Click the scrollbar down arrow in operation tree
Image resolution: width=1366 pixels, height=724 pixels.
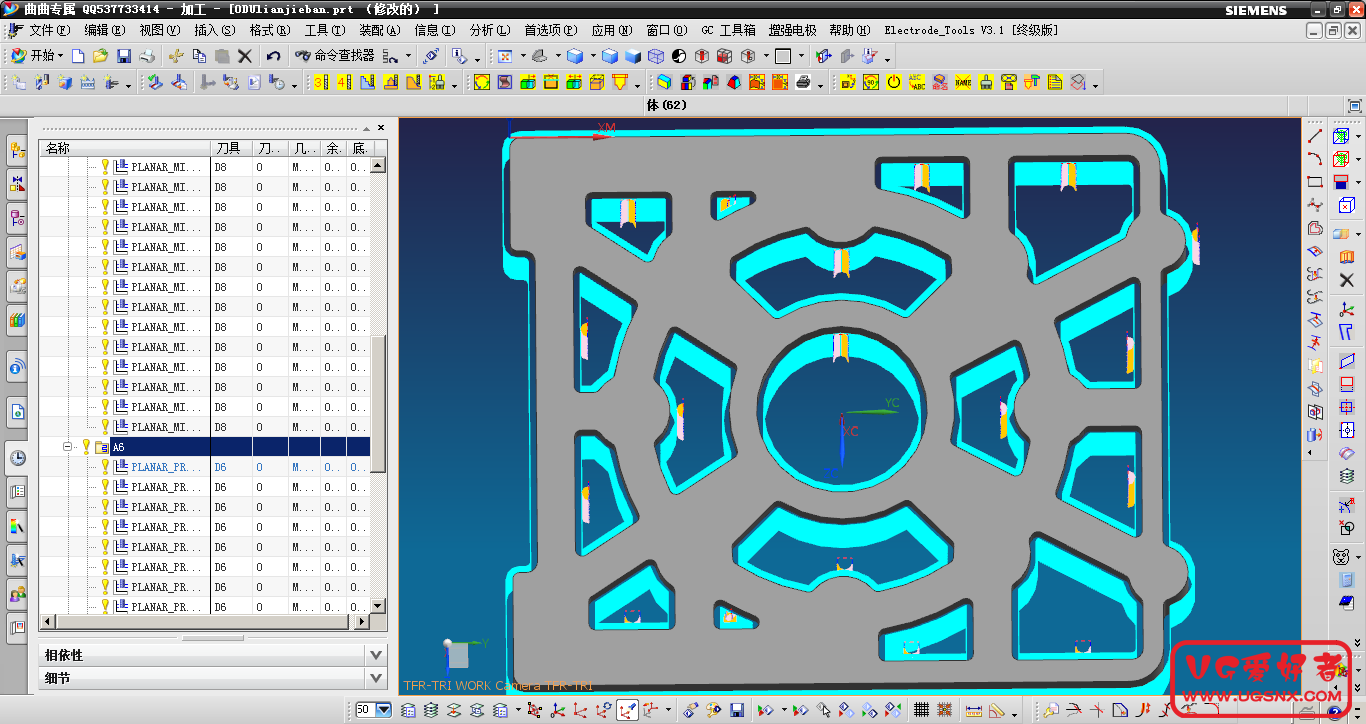point(378,605)
